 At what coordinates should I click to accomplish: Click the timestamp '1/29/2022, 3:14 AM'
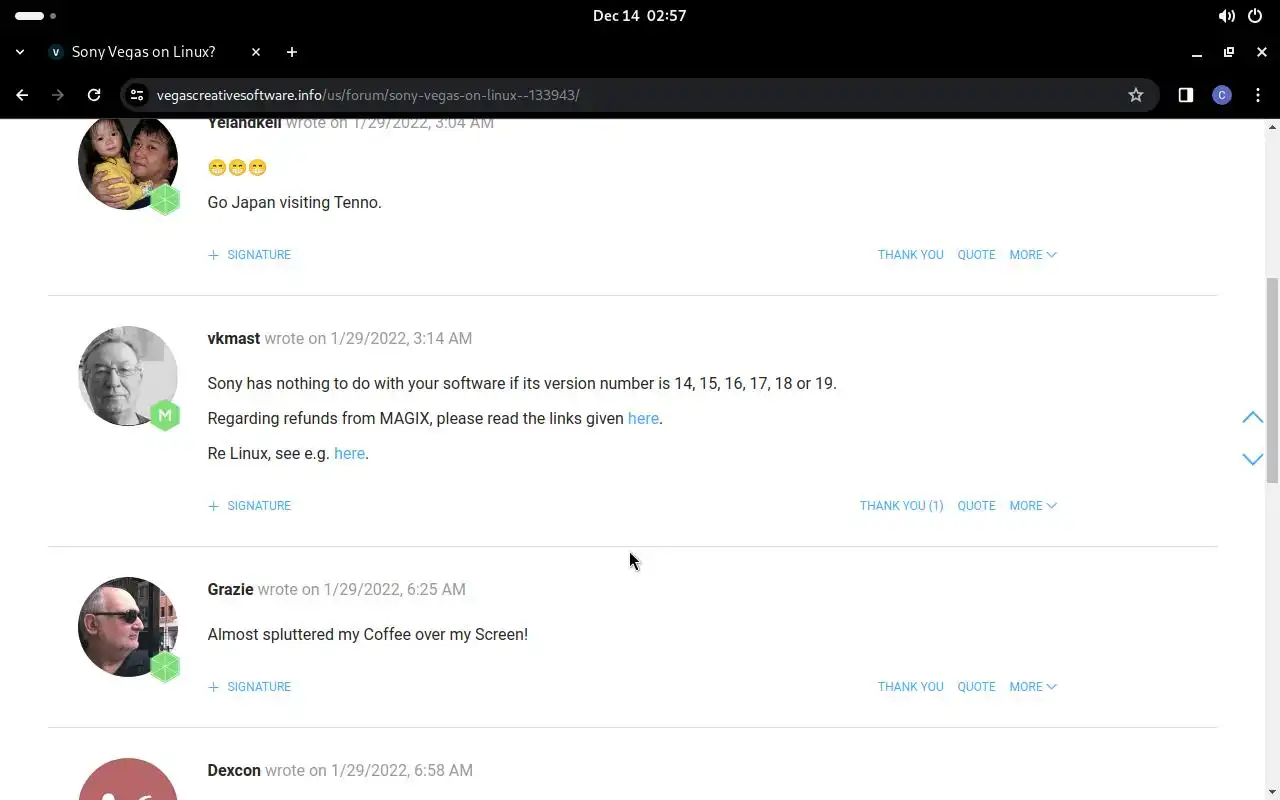point(401,338)
